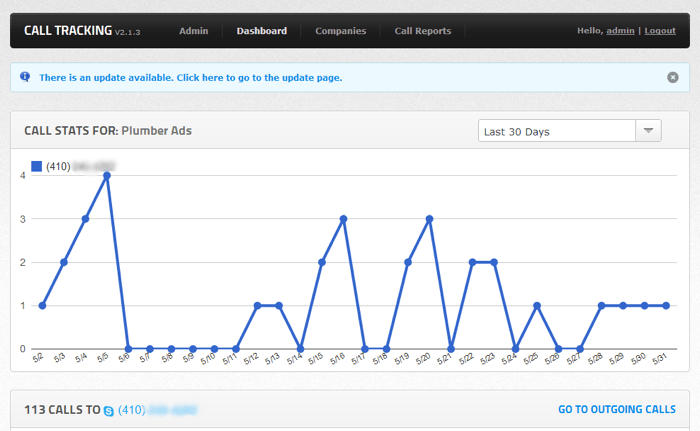The width and height of the screenshot is (700, 431).
Task: Select the 5/25 data point on the graph
Action: (x=537, y=306)
